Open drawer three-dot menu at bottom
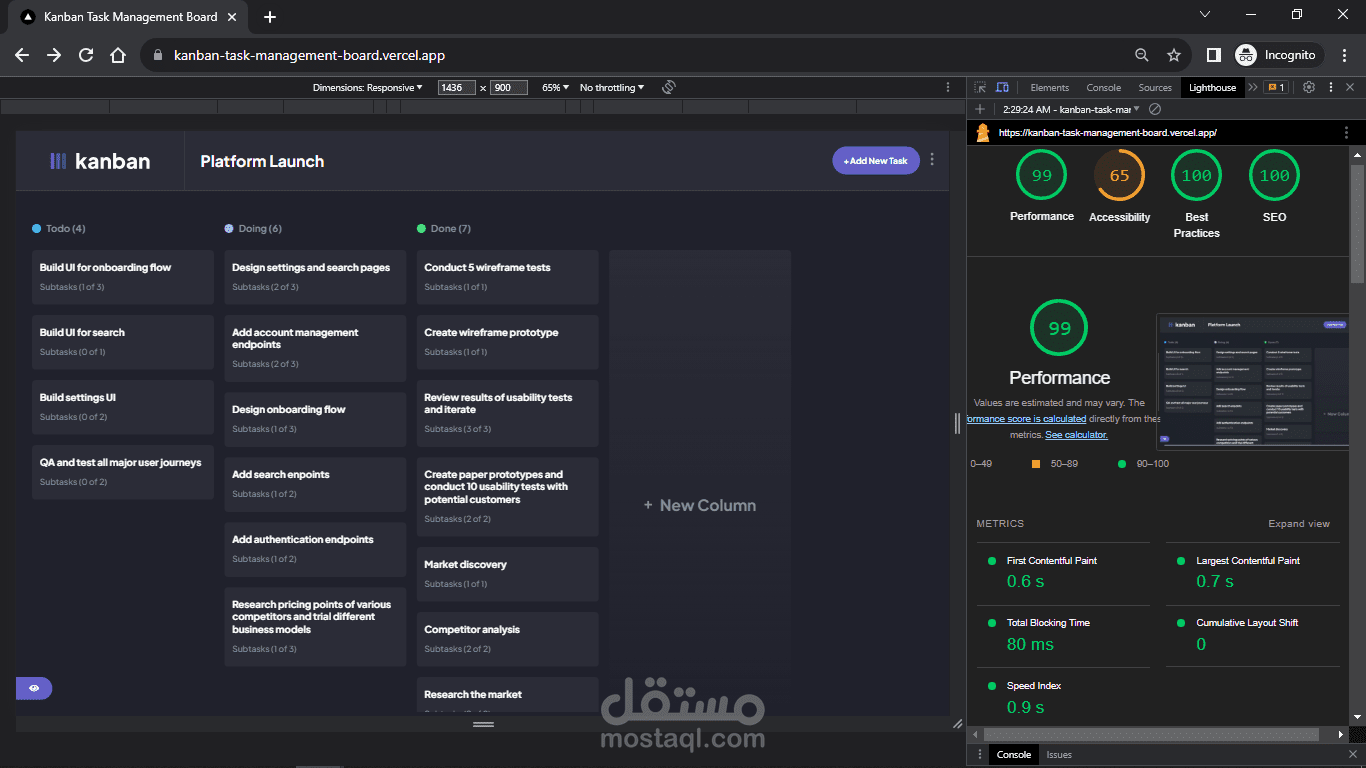The width and height of the screenshot is (1366, 768). pos(978,755)
